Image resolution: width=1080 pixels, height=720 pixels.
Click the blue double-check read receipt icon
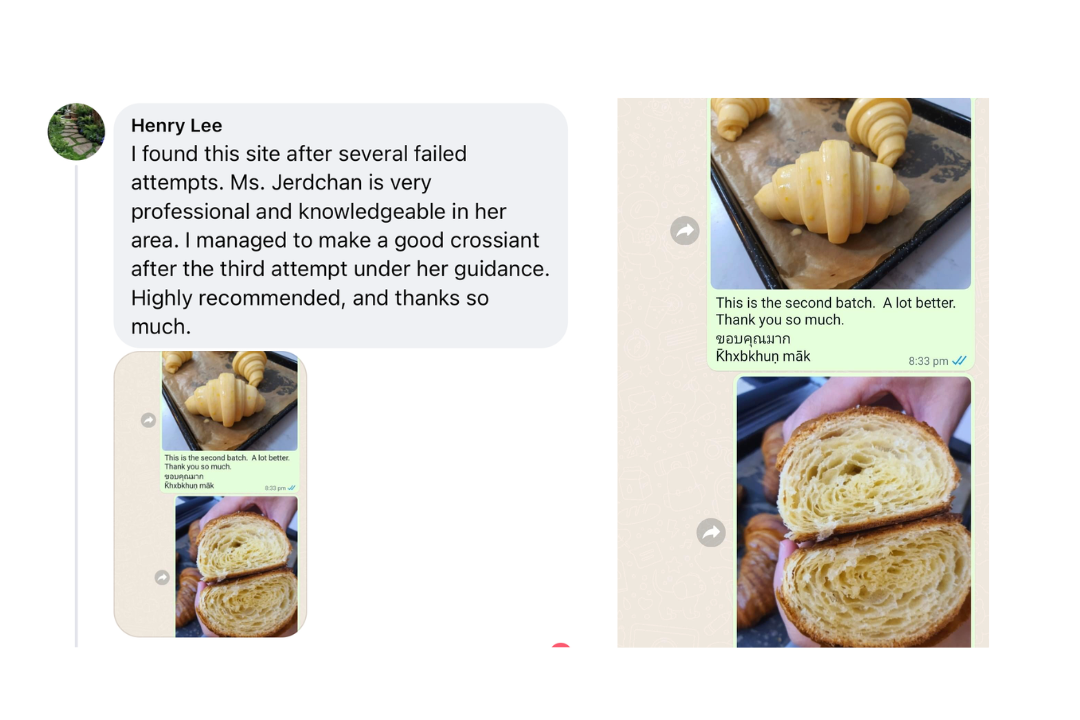point(959,360)
